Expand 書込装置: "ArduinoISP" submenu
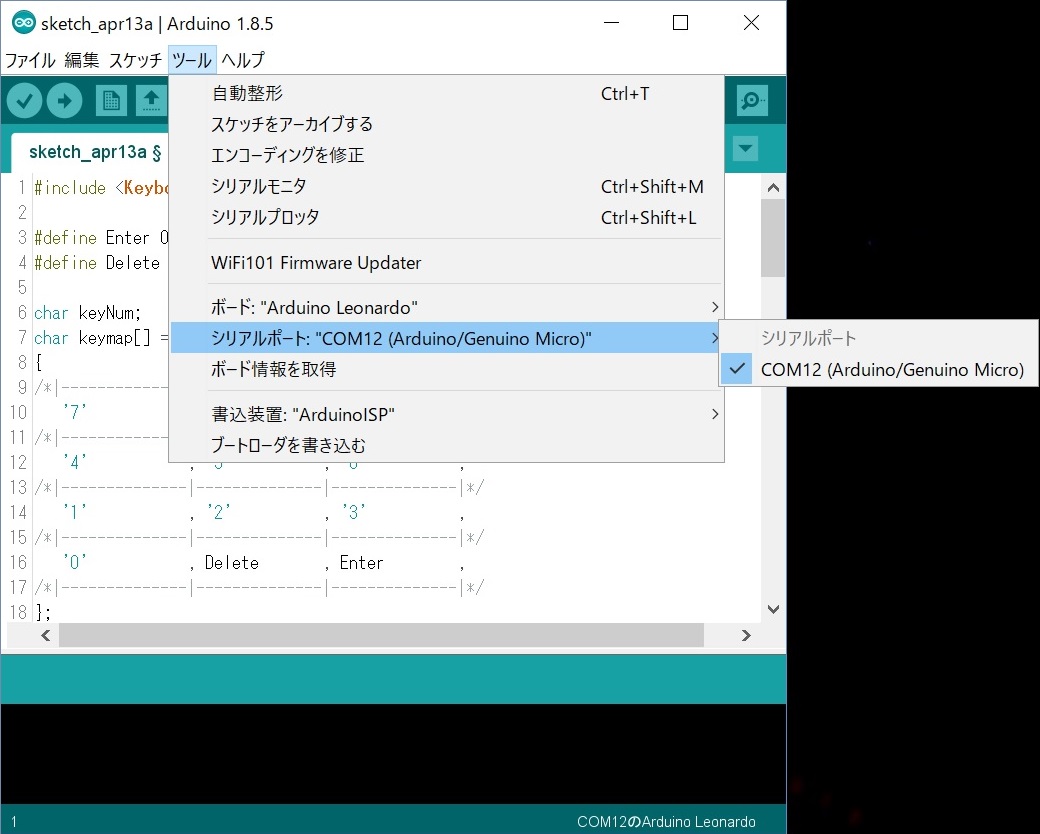1040x834 pixels. [x=446, y=415]
